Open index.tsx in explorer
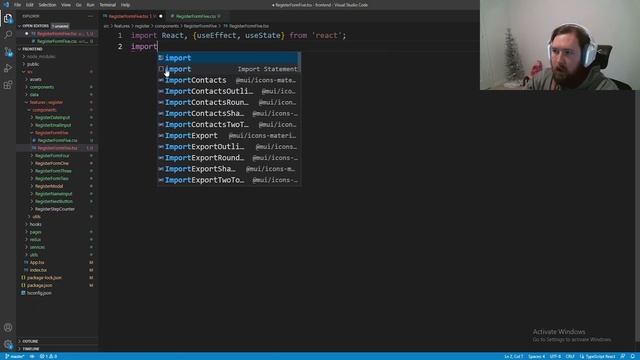This screenshot has height=360, width=640. (x=38, y=270)
